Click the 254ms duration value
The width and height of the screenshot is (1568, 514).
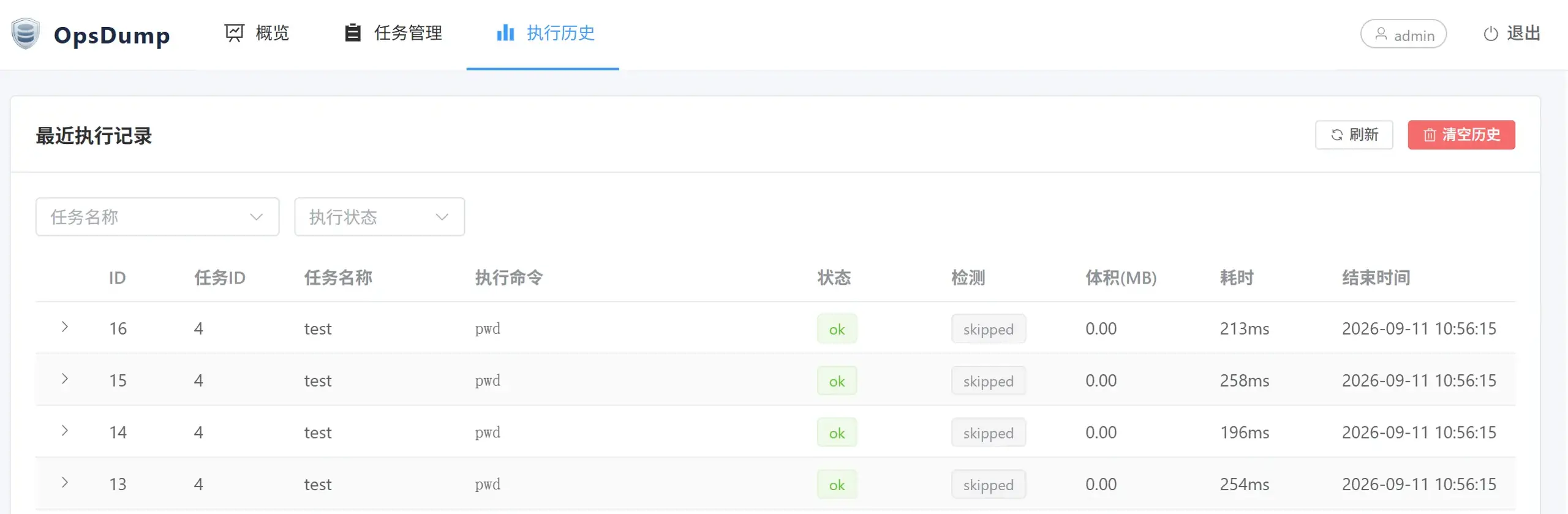pyautogui.click(x=1245, y=485)
